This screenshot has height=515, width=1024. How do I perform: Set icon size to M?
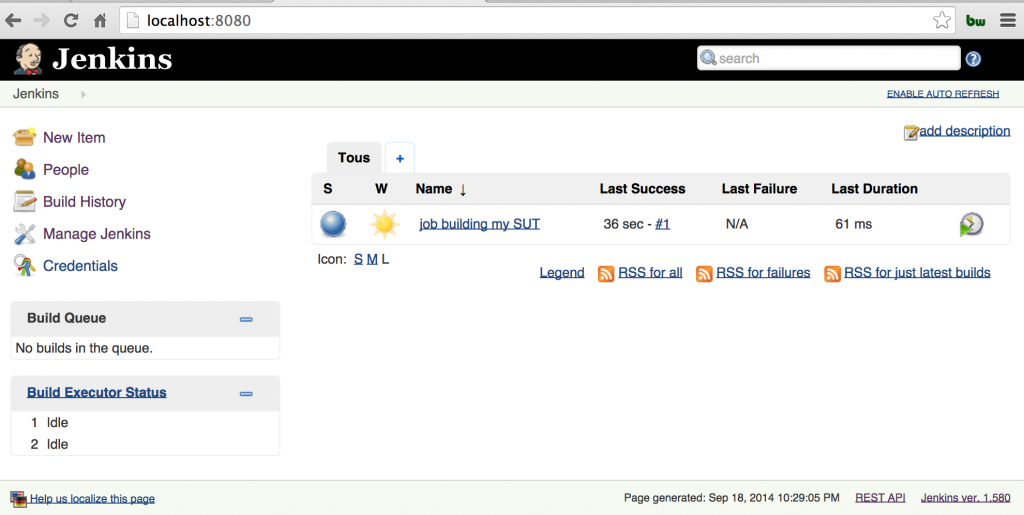pyautogui.click(x=372, y=259)
